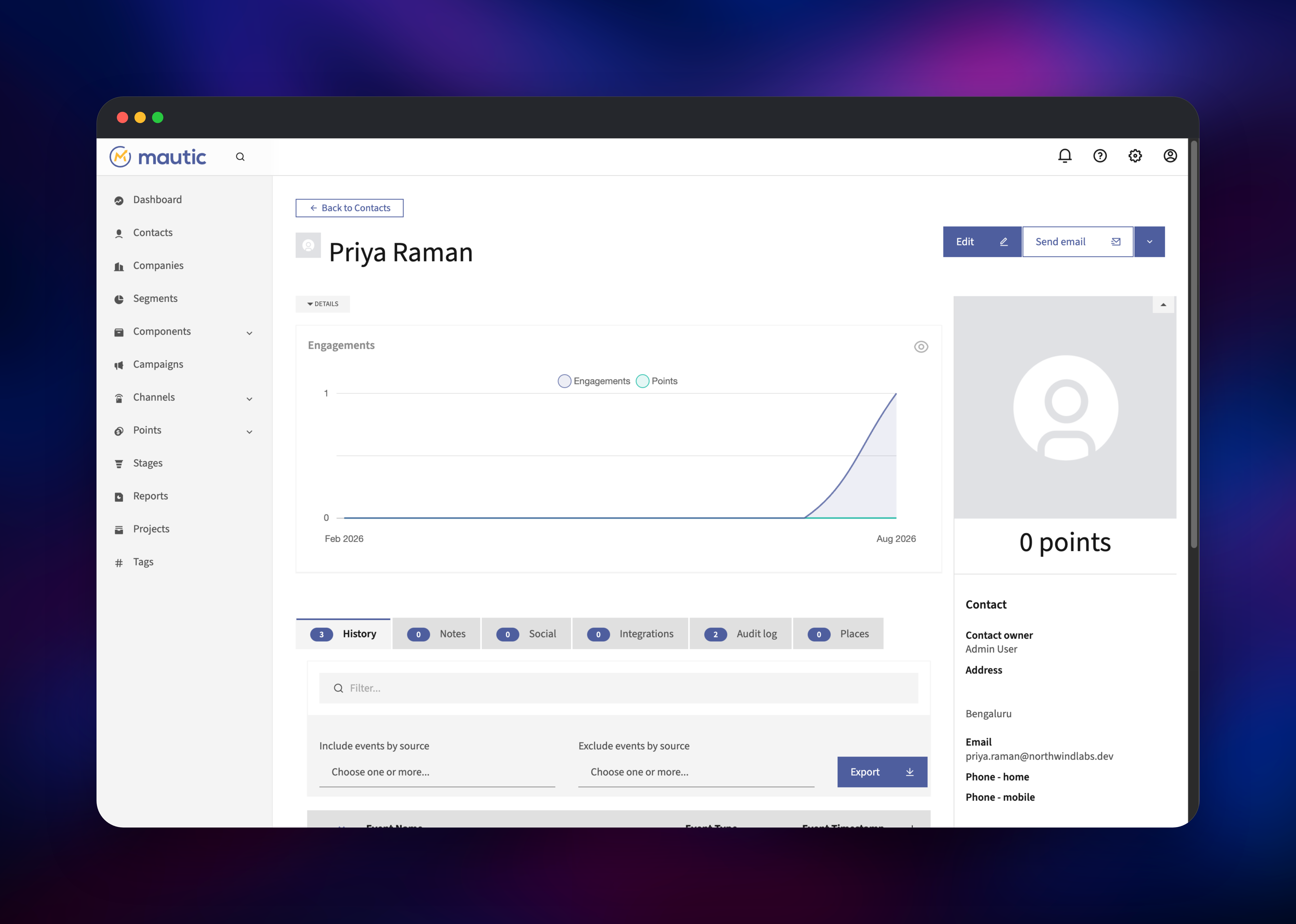The height and width of the screenshot is (924, 1296).
Task: Click the Points coin icon
Action: [x=119, y=431]
